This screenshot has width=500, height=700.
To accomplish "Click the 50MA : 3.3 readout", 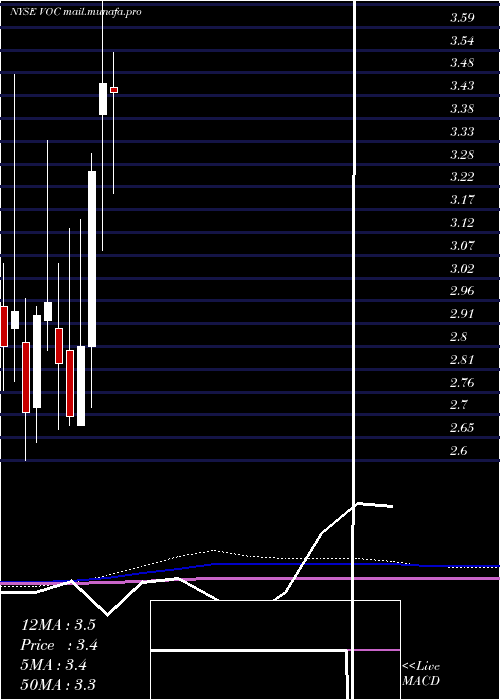I will (58, 685).
